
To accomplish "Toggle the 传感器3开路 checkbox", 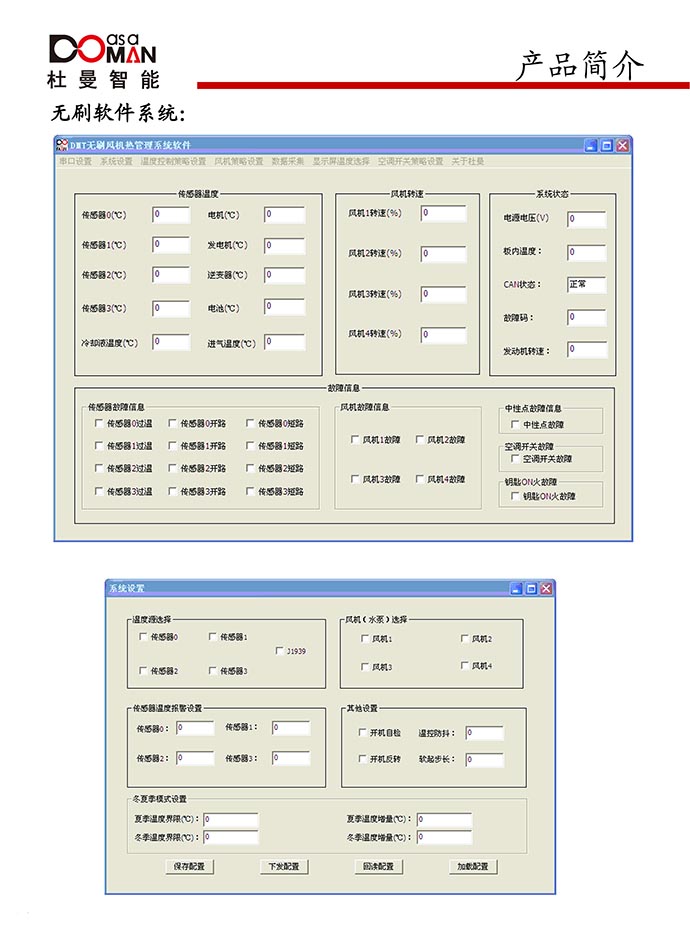I will click(x=172, y=491).
